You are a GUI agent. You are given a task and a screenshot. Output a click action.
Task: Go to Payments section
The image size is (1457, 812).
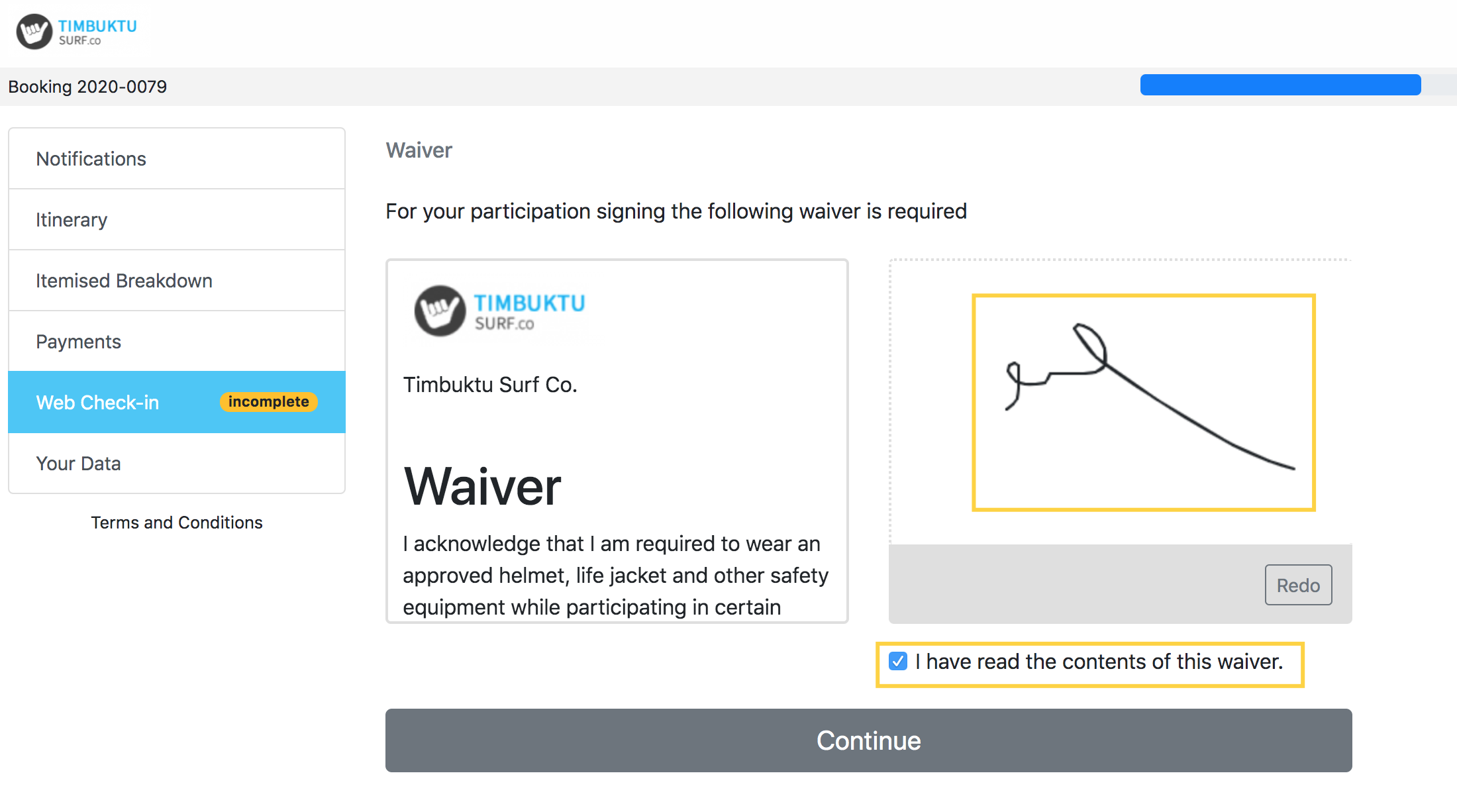pyautogui.click(x=177, y=342)
